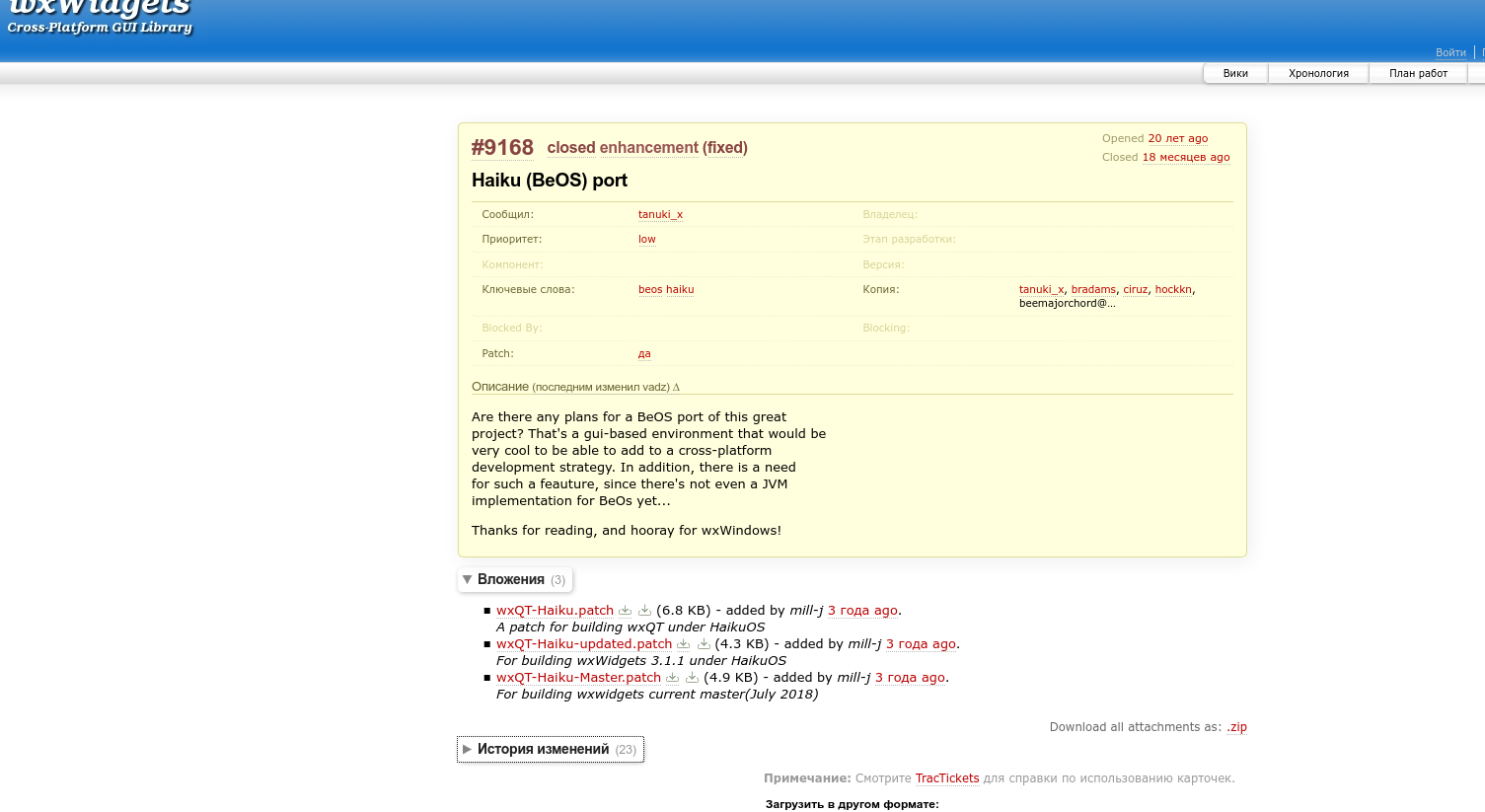This screenshot has height=812, width=1485.
Task: Open the wxQT-Haiku-updated.patch attachment
Action: tap(584, 644)
